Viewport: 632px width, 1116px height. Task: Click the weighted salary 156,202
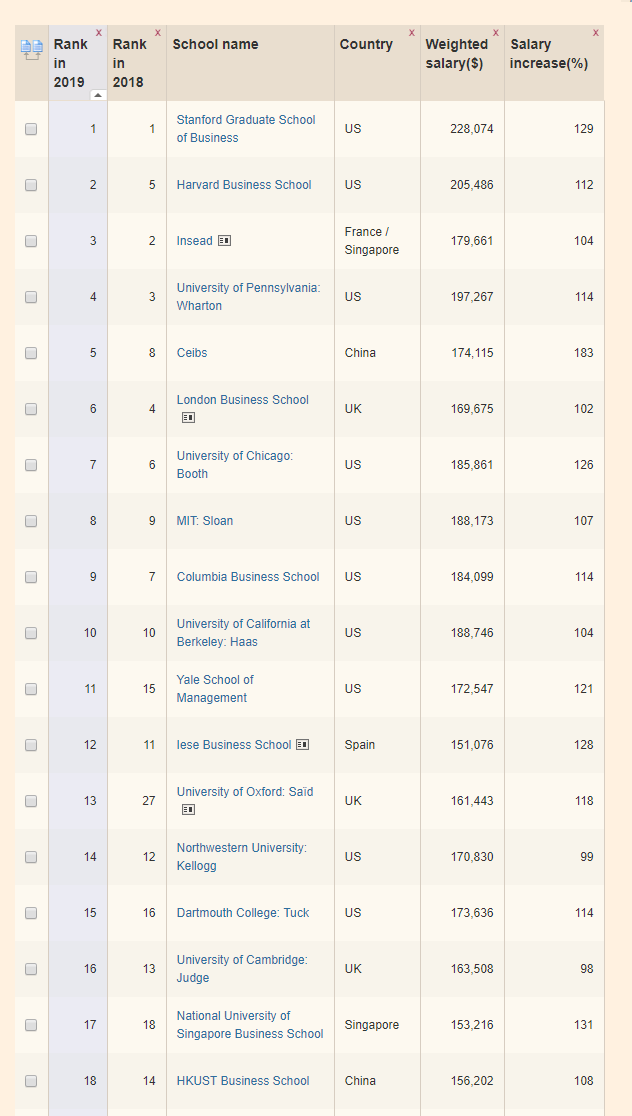[x=472, y=1080]
